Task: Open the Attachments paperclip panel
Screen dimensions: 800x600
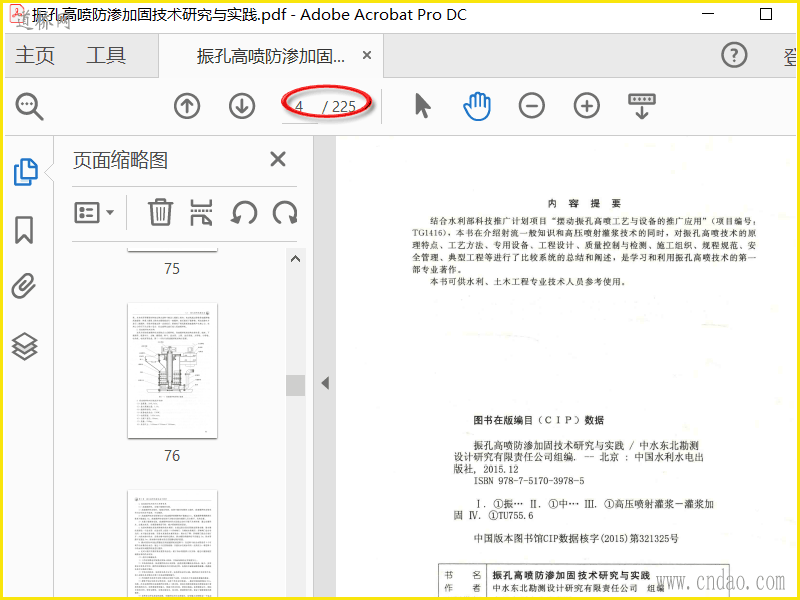Action: [x=24, y=287]
